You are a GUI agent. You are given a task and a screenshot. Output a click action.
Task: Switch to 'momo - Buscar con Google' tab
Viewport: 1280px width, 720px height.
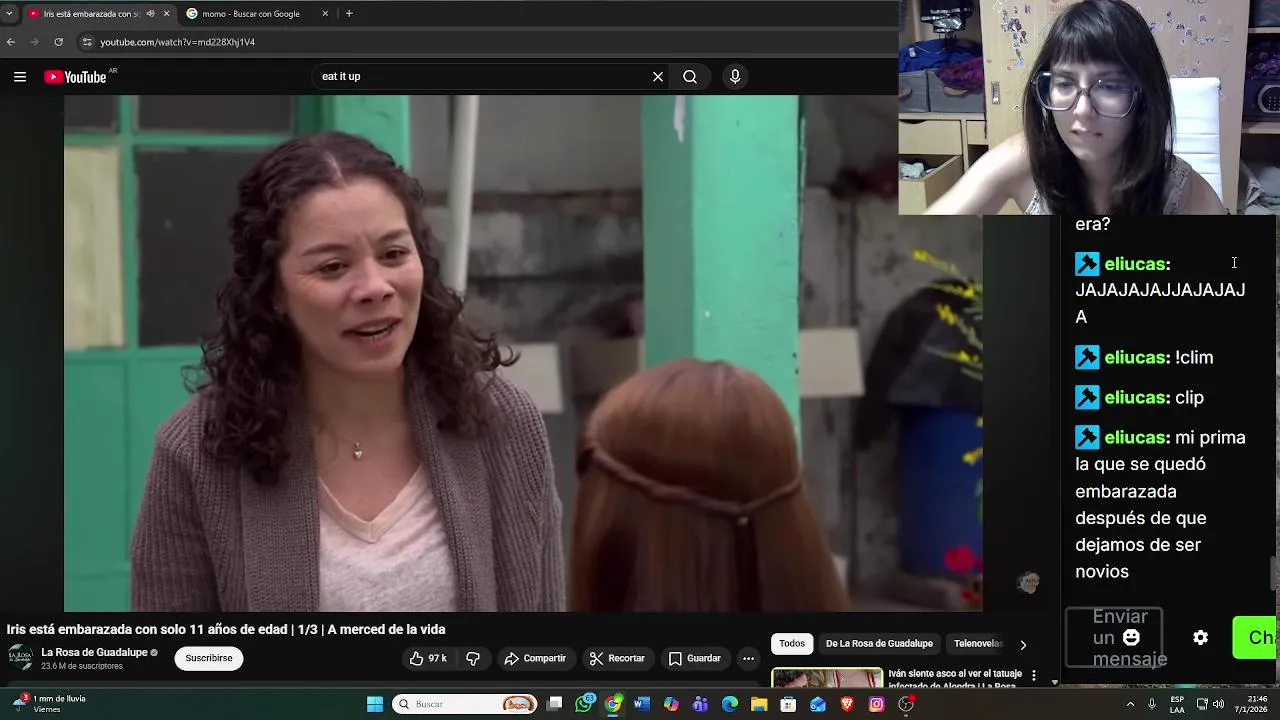click(x=251, y=14)
